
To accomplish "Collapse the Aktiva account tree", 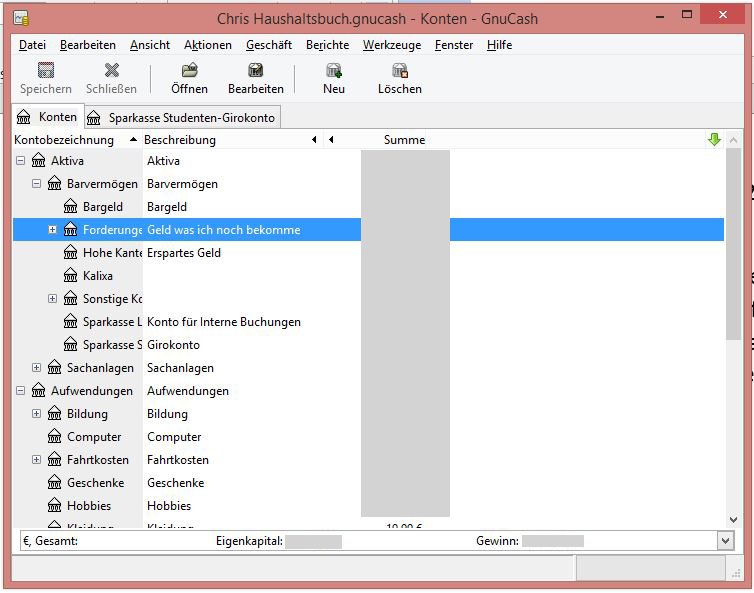I will (x=20, y=160).
